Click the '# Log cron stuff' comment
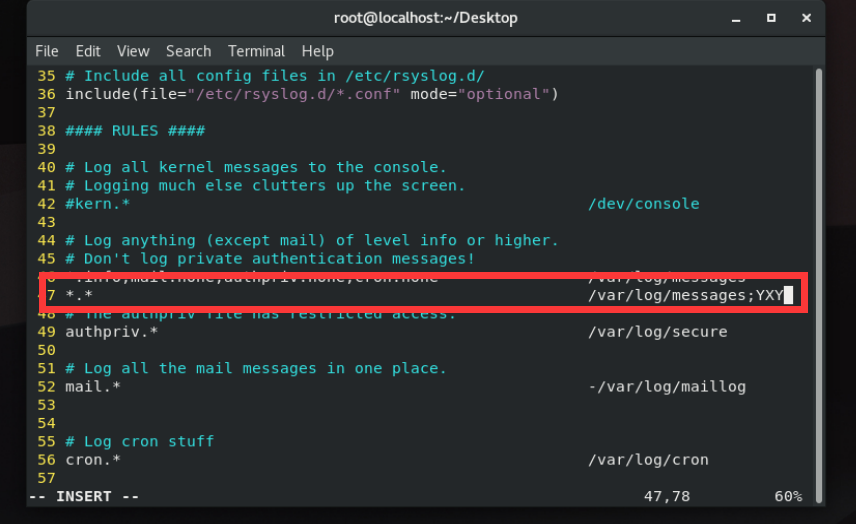The image size is (856, 524). pos(139,442)
